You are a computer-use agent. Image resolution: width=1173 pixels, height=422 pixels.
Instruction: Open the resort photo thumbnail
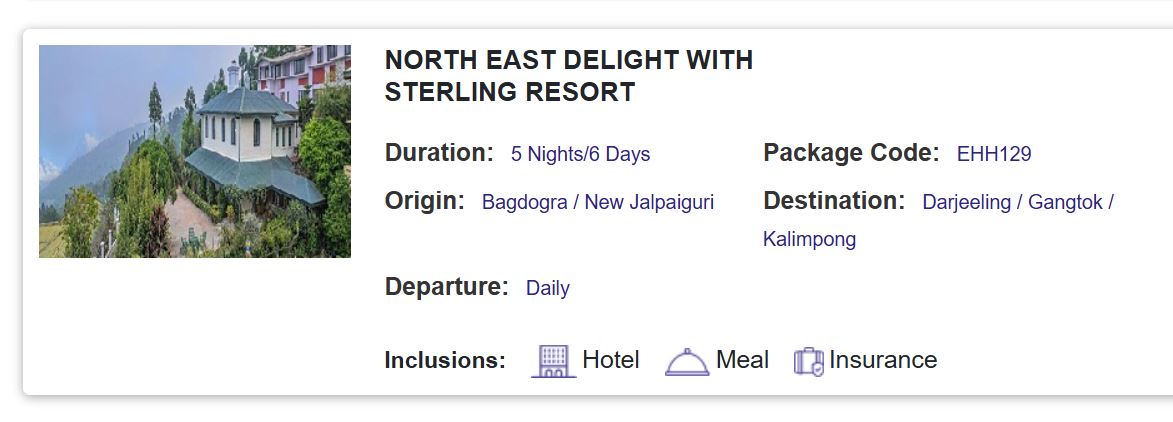click(x=195, y=151)
